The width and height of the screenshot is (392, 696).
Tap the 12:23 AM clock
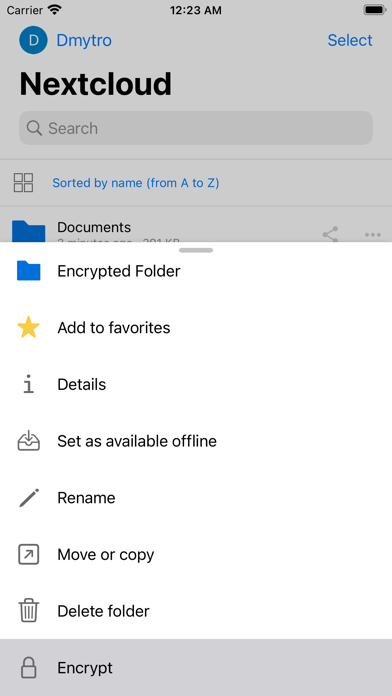[196, 10]
